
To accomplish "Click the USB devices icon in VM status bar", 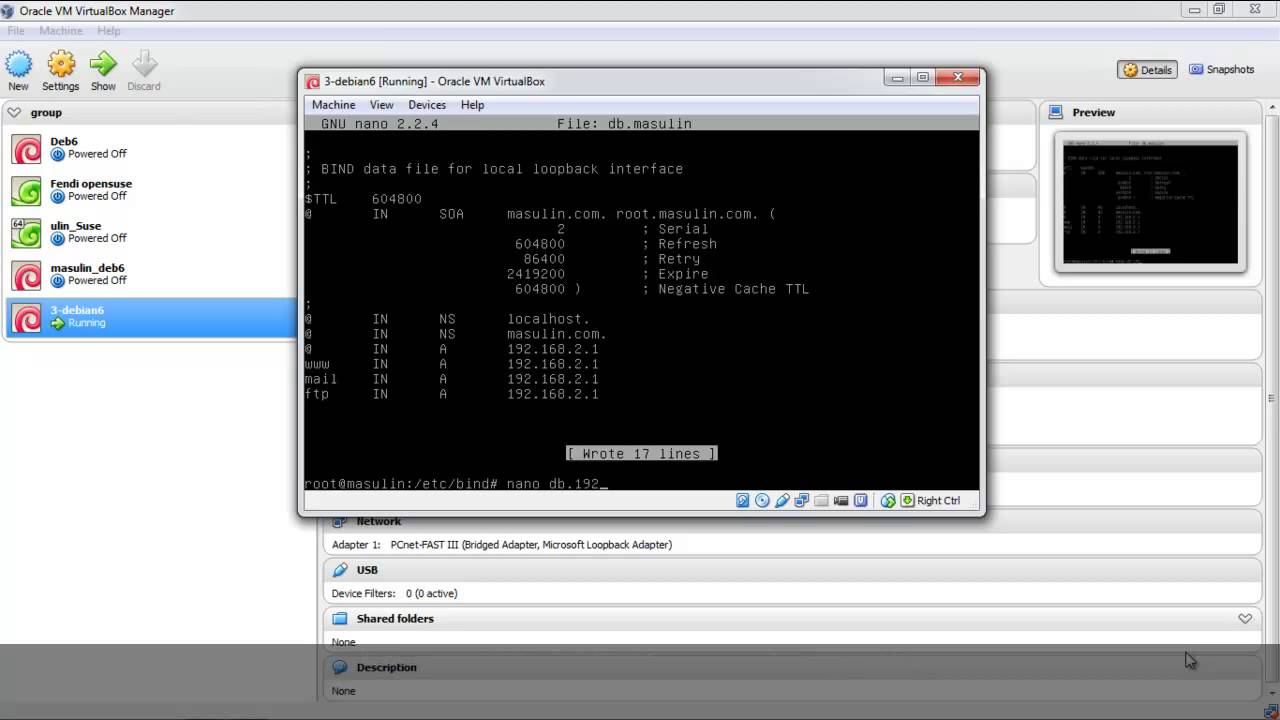I will (x=782, y=501).
